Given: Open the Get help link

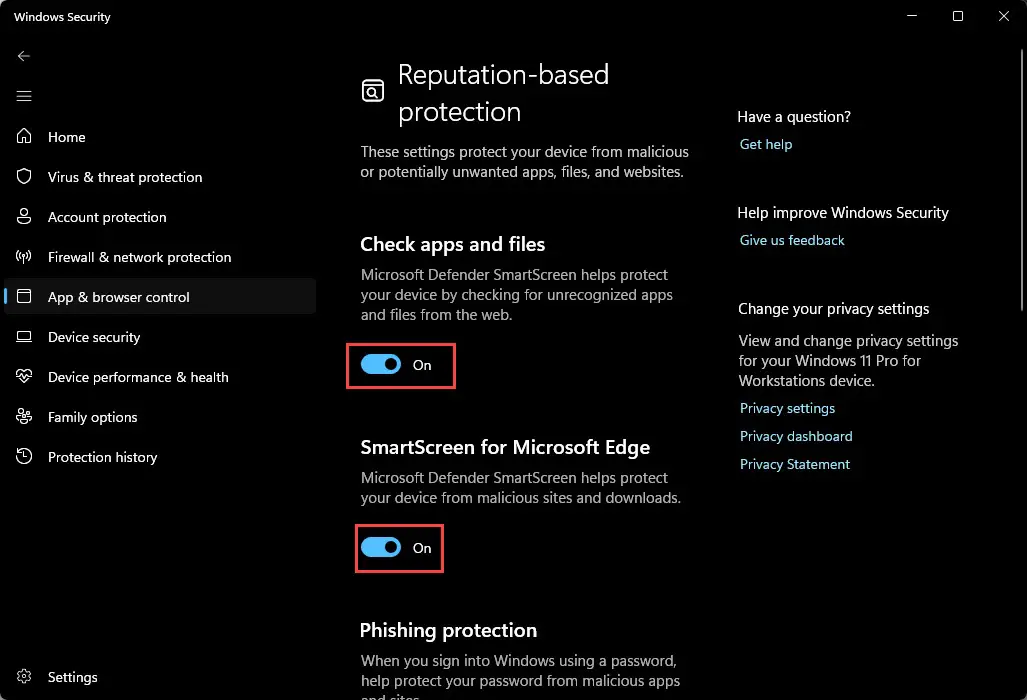Looking at the screenshot, I should pyautogui.click(x=766, y=144).
